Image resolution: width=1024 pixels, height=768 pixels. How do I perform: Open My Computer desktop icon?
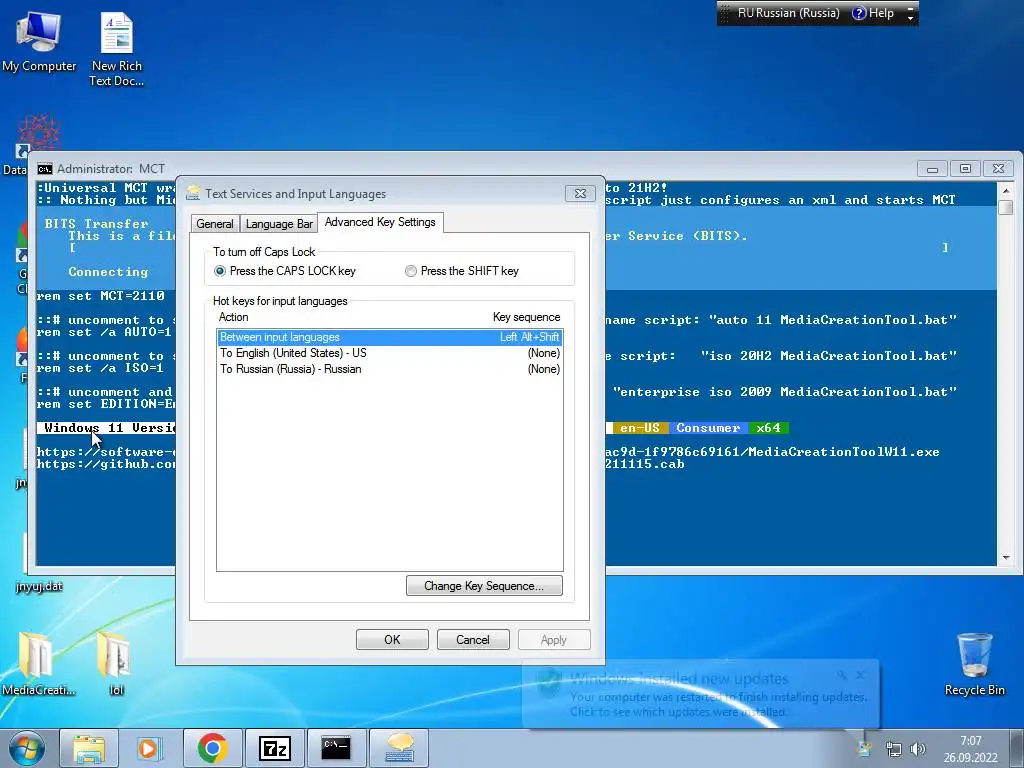[x=39, y=40]
